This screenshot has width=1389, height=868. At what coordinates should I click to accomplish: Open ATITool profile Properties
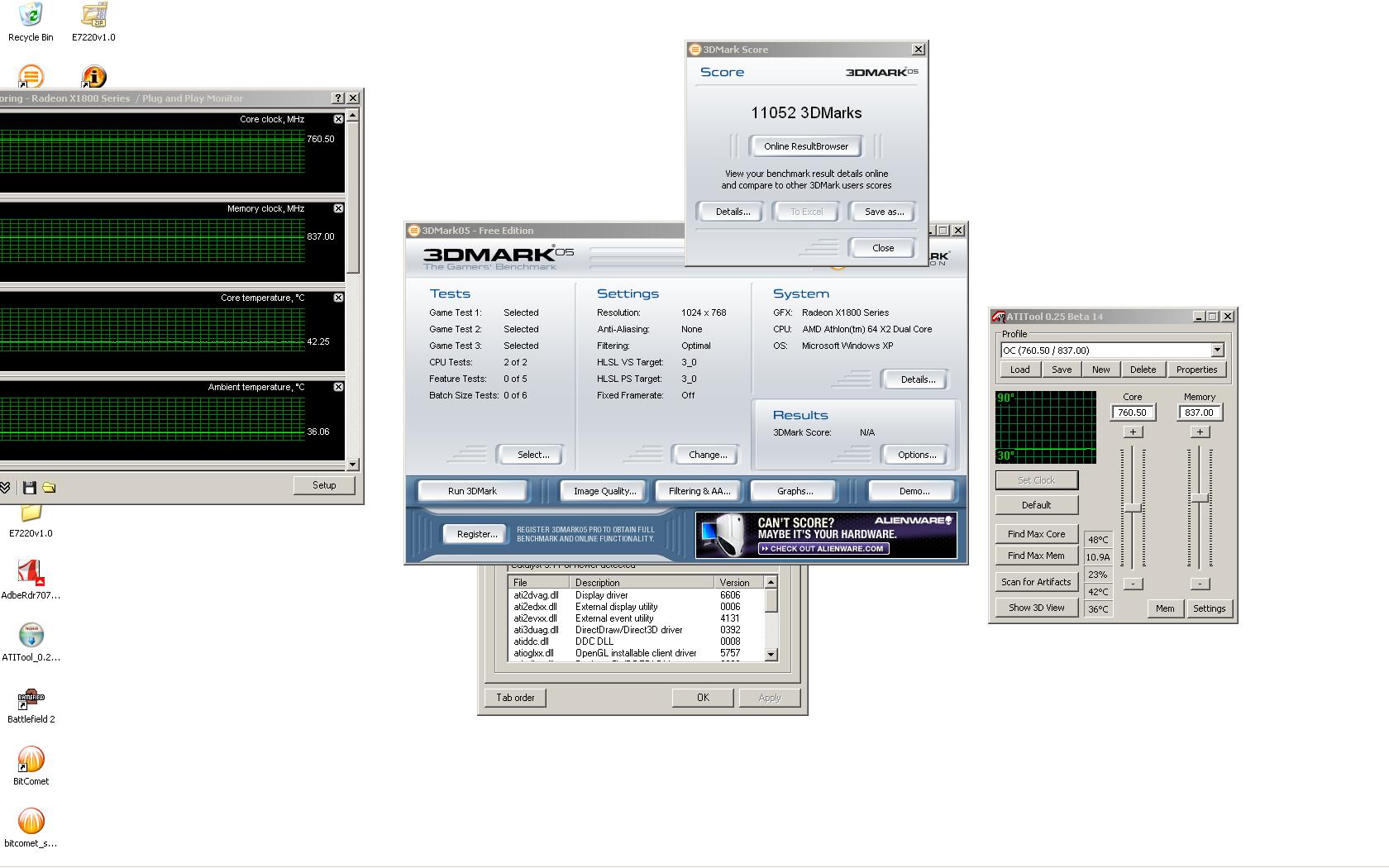(1197, 370)
